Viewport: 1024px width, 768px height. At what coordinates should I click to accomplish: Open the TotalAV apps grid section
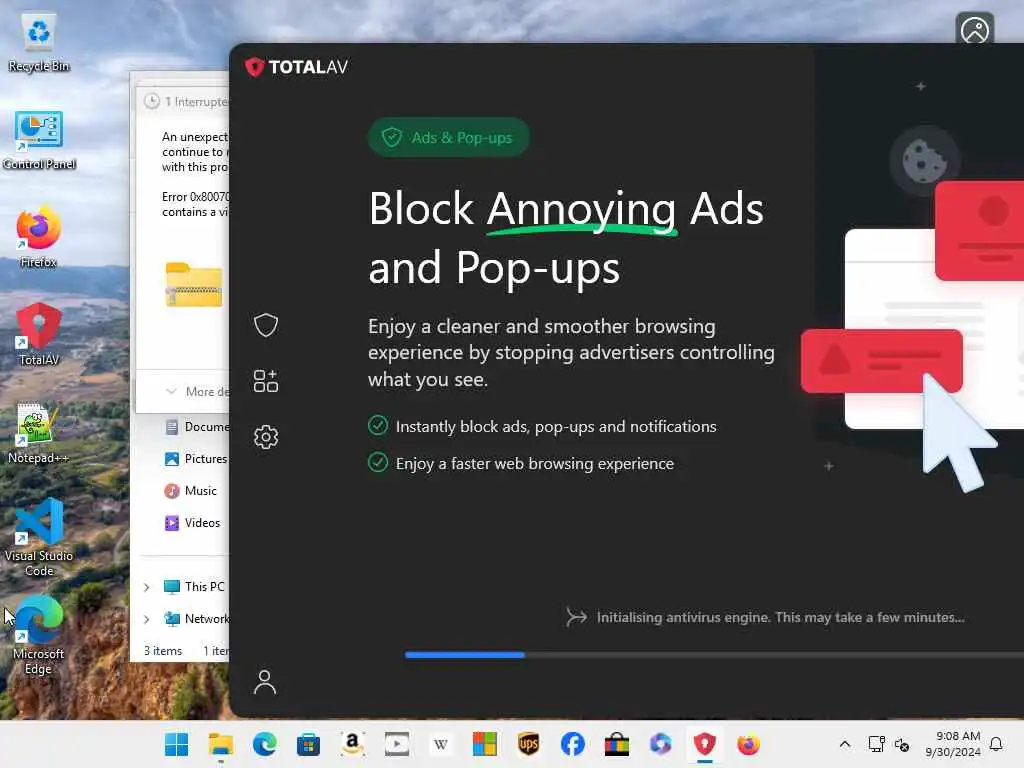click(x=266, y=381)
